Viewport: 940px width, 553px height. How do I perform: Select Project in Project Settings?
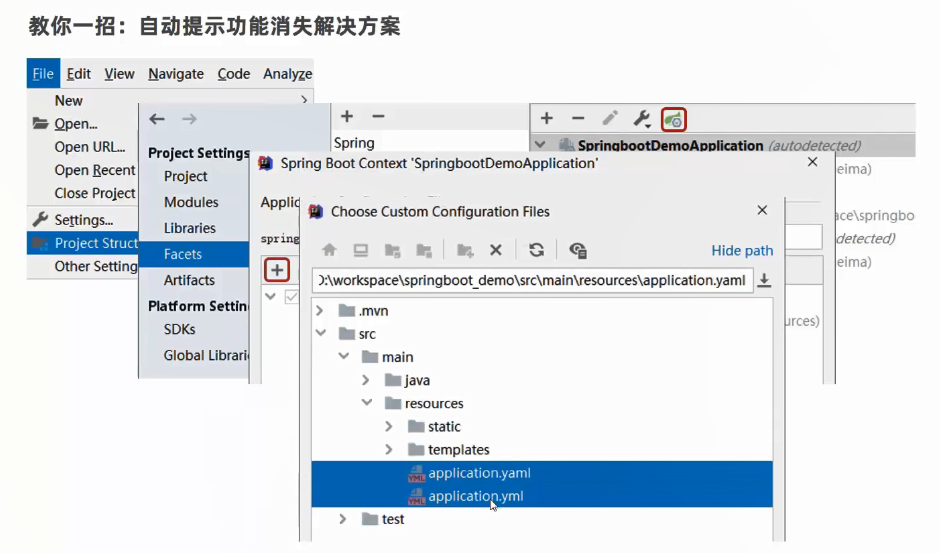(x=185, y=176)
